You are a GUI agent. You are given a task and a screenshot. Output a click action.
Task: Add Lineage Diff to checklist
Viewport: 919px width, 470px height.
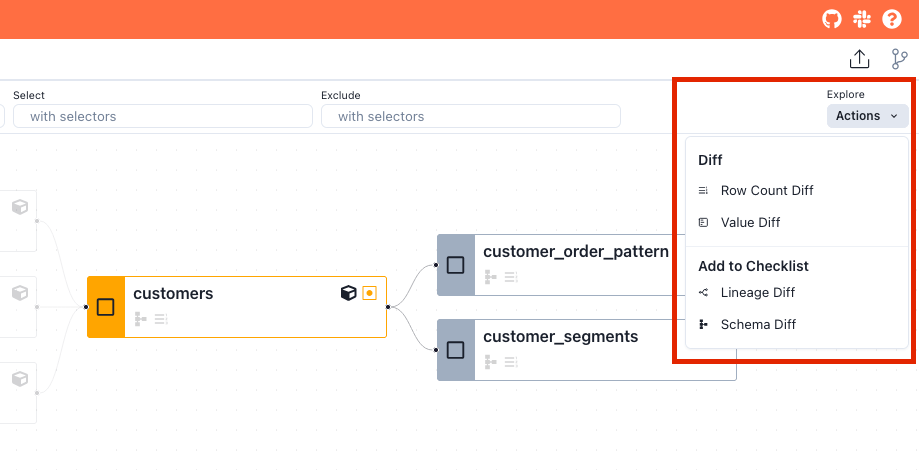click(x=757, y=293)
